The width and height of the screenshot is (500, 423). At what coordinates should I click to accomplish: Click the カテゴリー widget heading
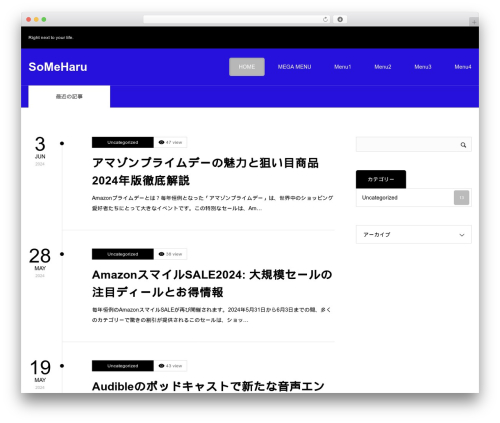tap(381, 179)
